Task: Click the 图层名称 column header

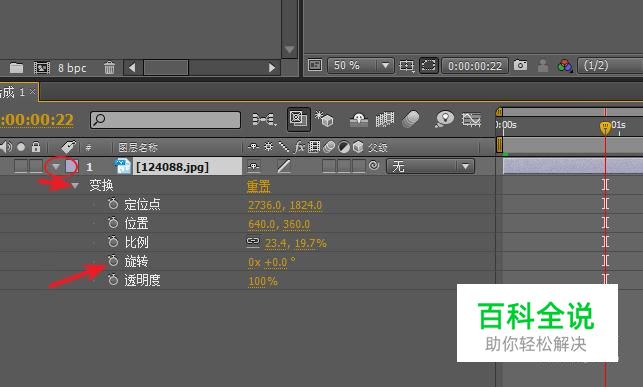Action: [138, 147]
